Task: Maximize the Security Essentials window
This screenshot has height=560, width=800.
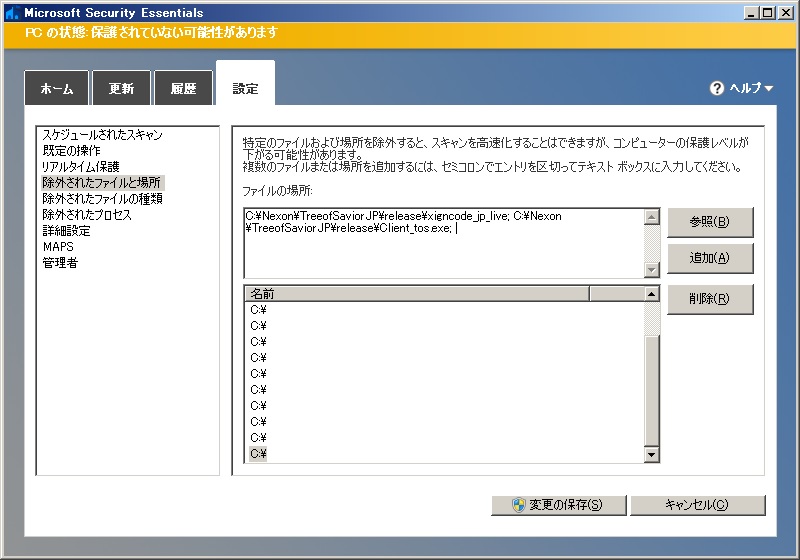Action: click(x=767, y=13)
